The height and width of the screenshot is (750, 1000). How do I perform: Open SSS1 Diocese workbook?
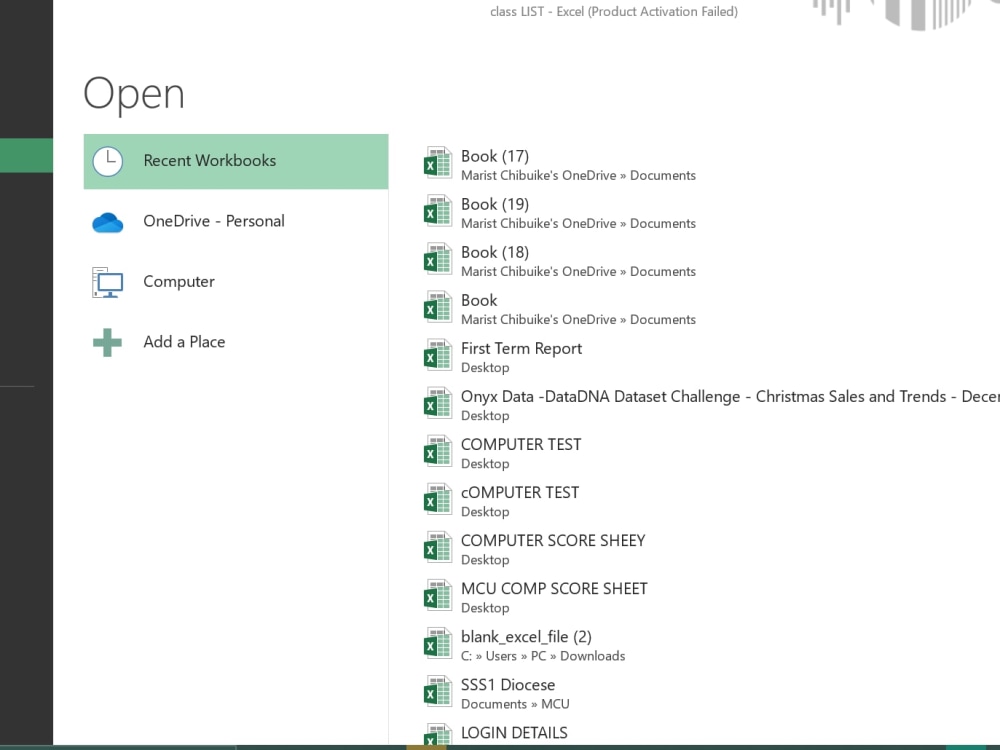click(508, 685)
